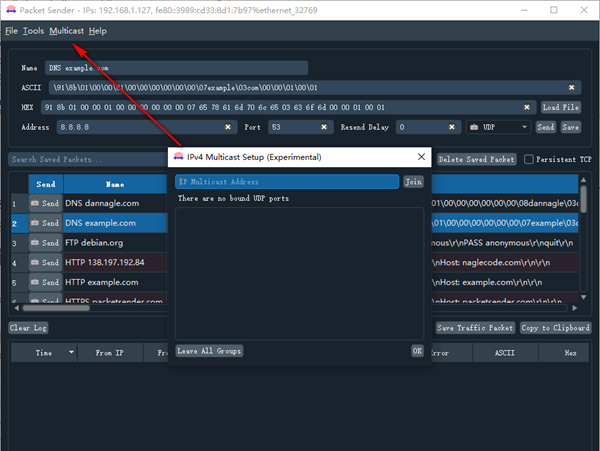Select row number 3 header
This screenshot has height=451, width=600.
point(19,243)
